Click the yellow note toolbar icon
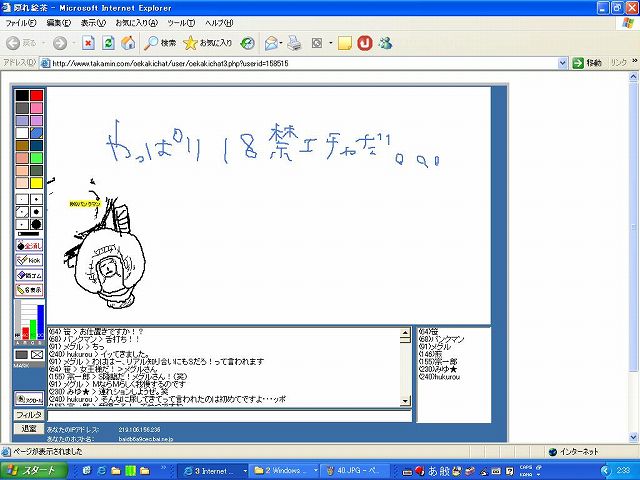Image resolution: width=640 pixels, height=480 pixels. click(345, 43)
